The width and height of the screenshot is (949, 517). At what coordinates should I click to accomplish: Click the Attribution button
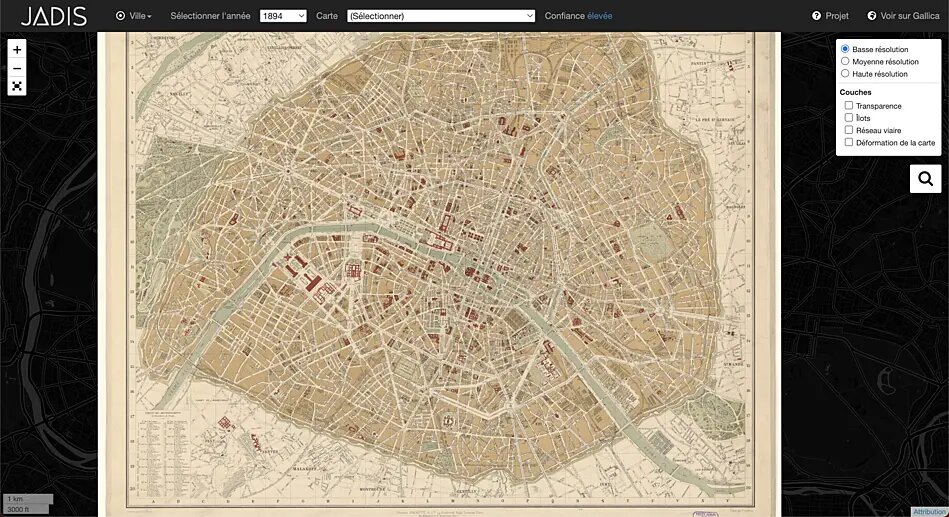pyautogui.click(x=930, y=512)
